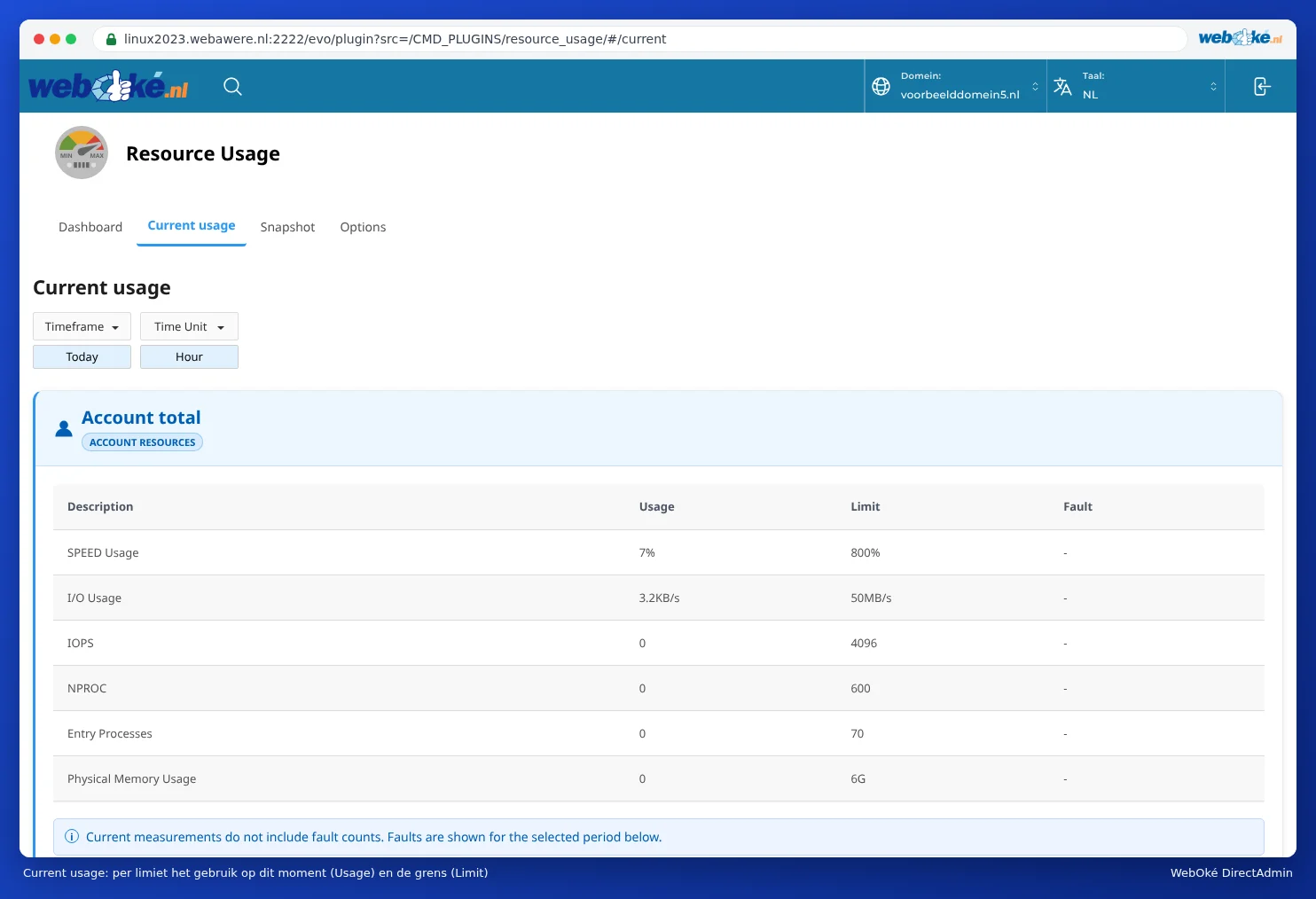Click the WebOké logo in the header
The image size is (1316, 899).
click(x=108, y=86)
